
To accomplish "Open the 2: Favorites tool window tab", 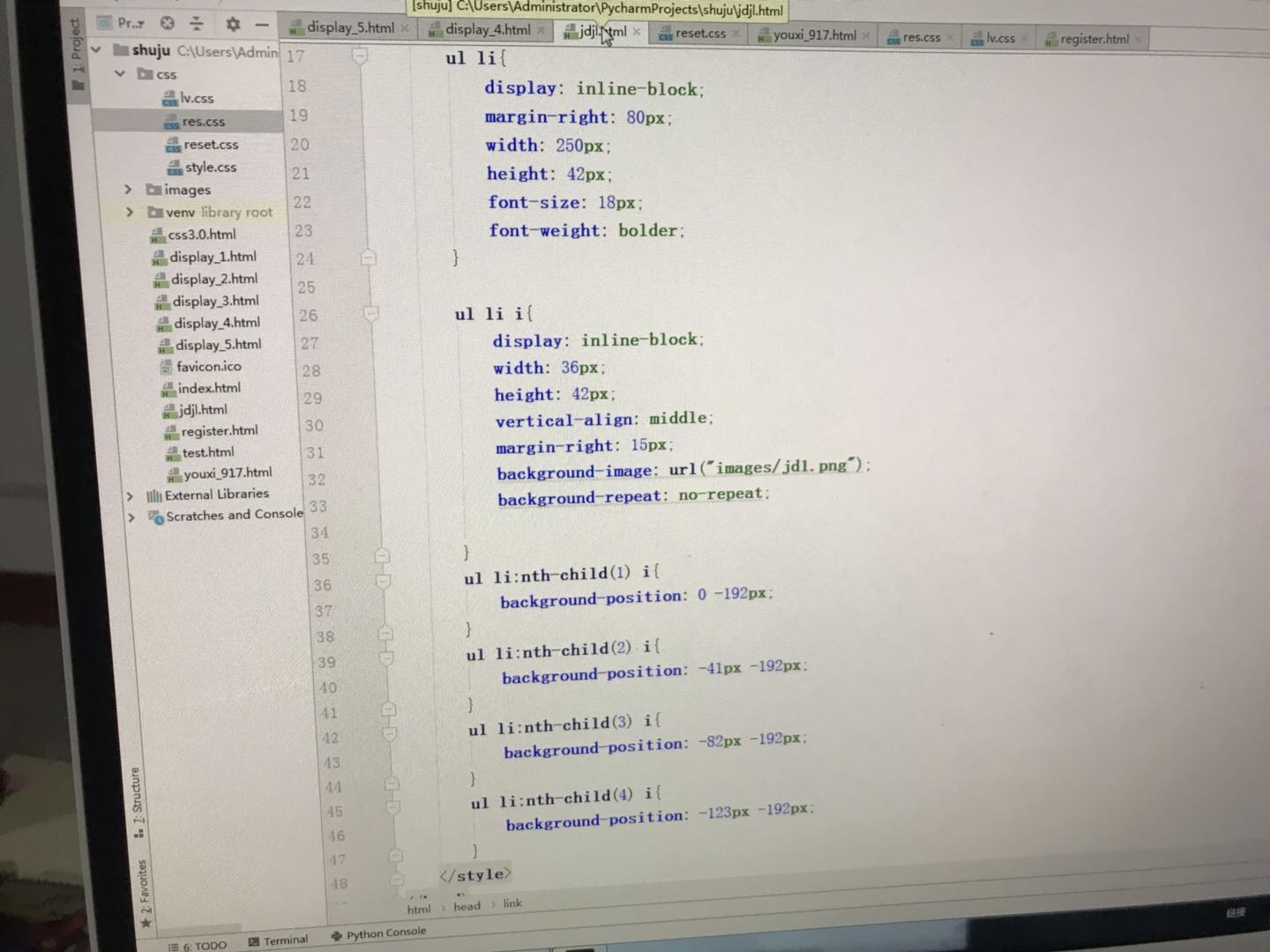I will pyautogui.click(x=145, y=894).
